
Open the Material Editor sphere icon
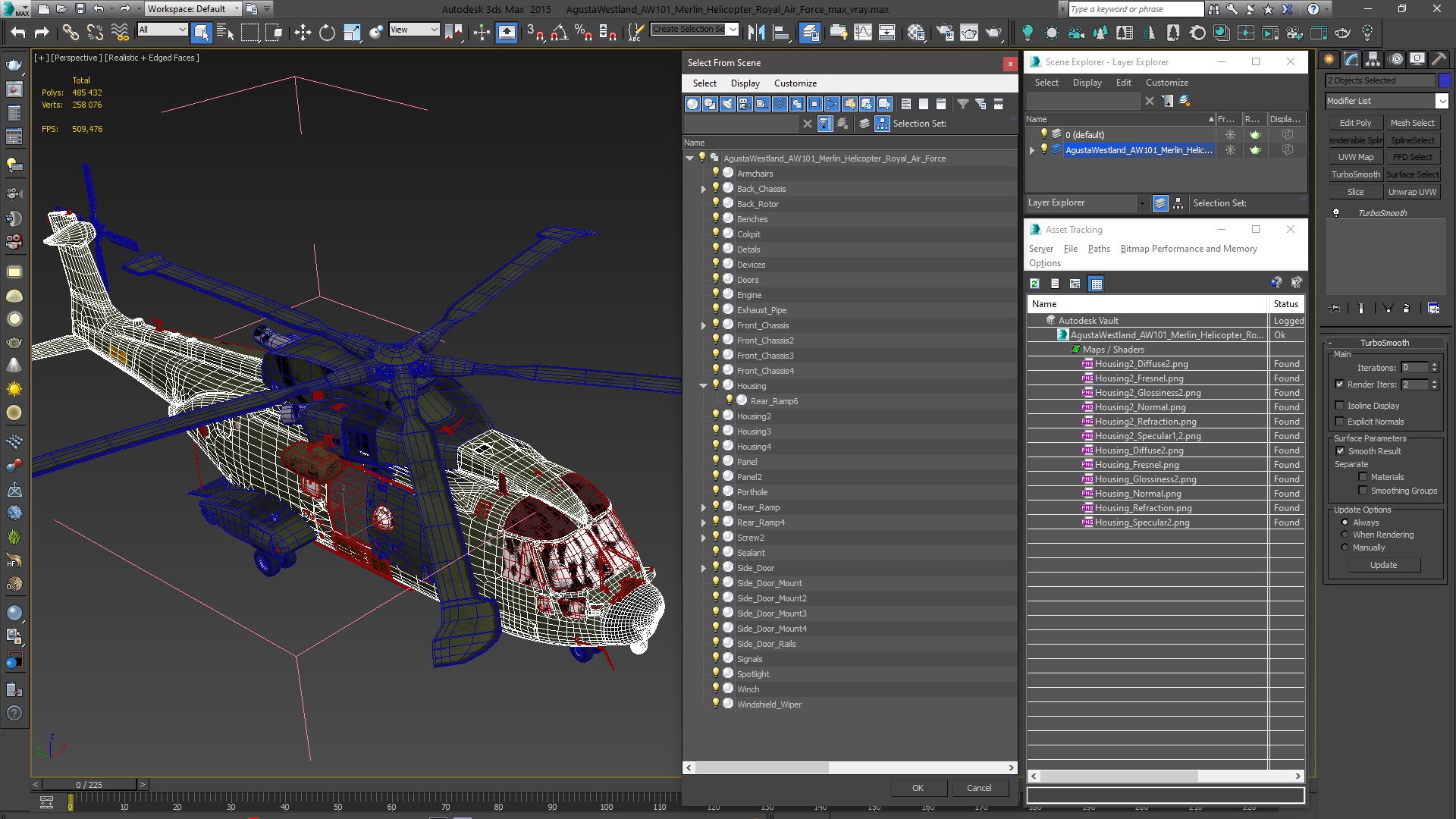(x=916, y=32)
